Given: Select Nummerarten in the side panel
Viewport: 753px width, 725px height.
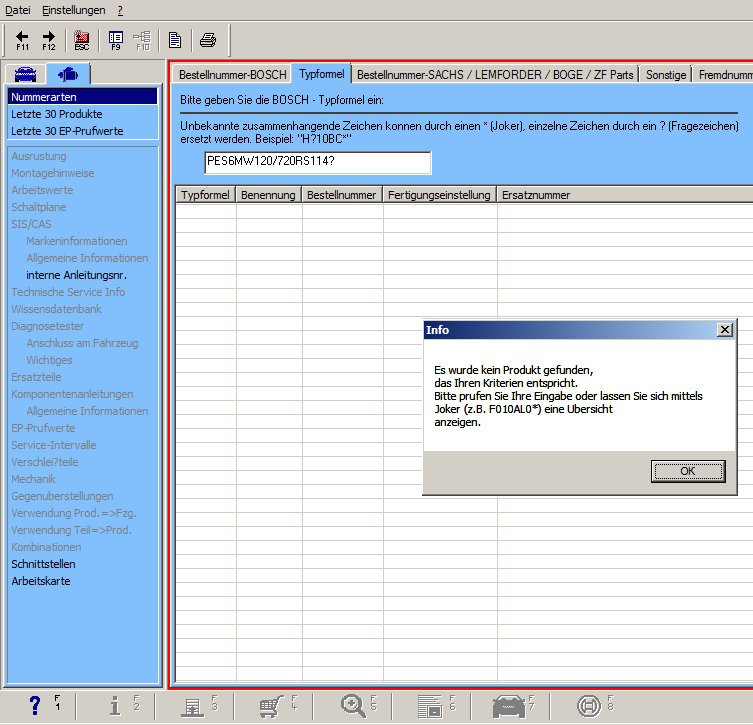Looking at the screenshot, I should click(83, 97).
